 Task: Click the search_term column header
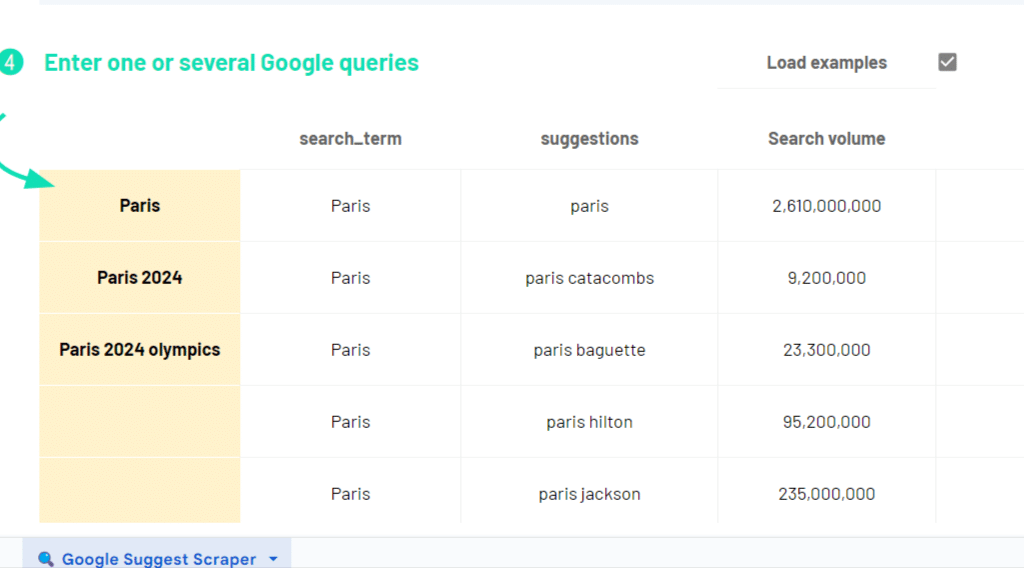(x=350, y=139)
